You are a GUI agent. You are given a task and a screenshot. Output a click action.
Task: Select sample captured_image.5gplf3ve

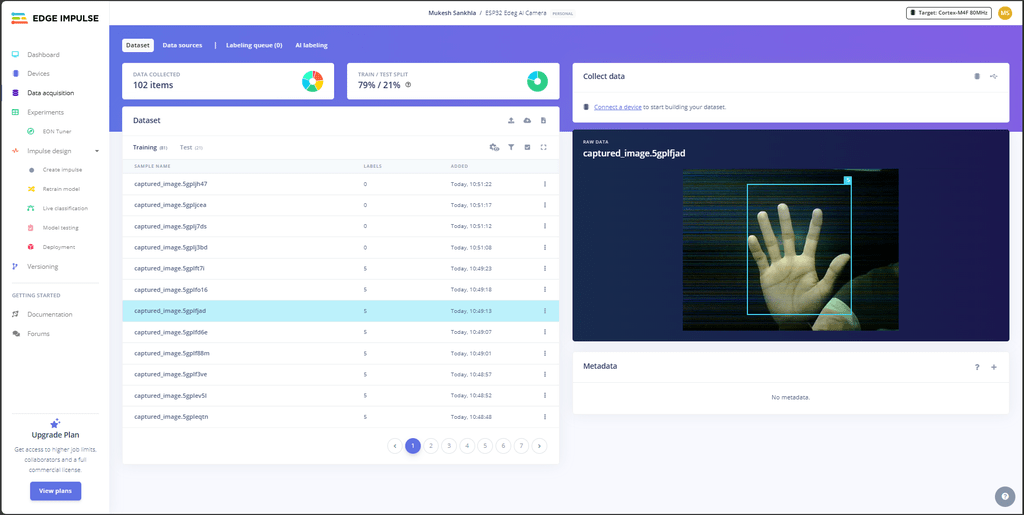click(x=340, y=375)
